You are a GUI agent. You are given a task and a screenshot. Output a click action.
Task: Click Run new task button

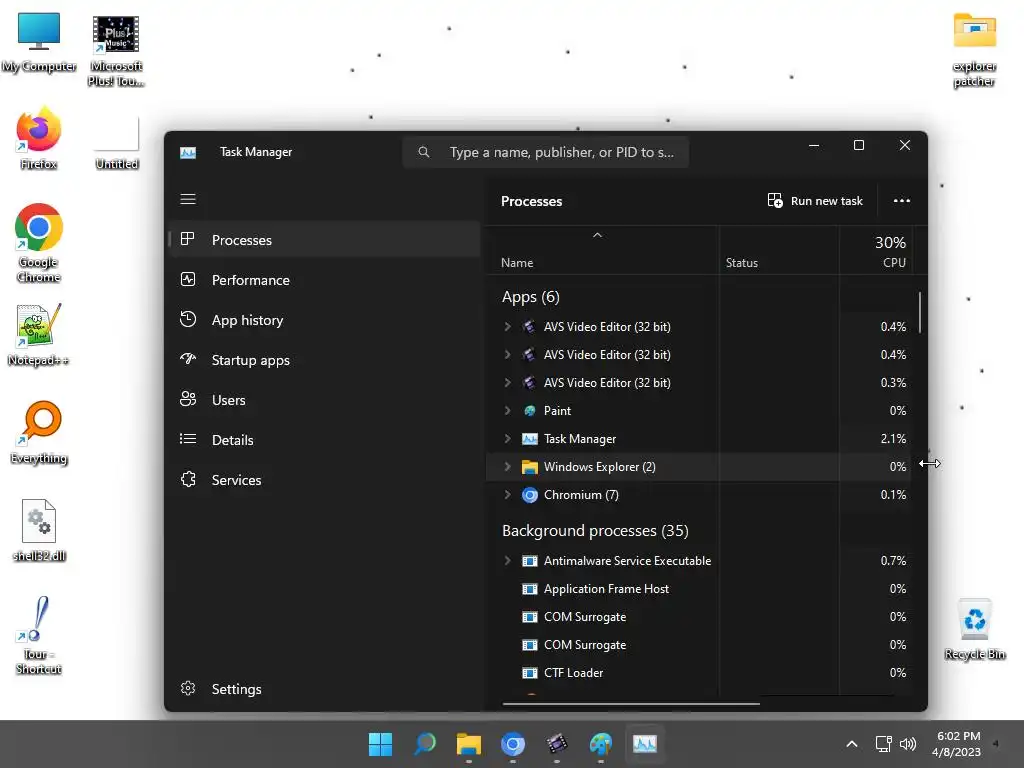tap(815, 200)
